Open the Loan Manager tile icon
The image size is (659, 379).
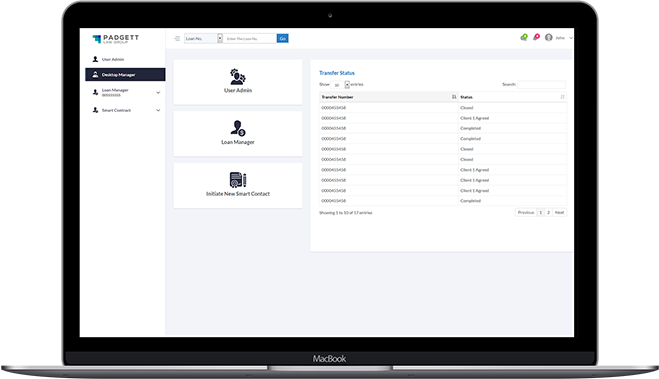(237, 128)
